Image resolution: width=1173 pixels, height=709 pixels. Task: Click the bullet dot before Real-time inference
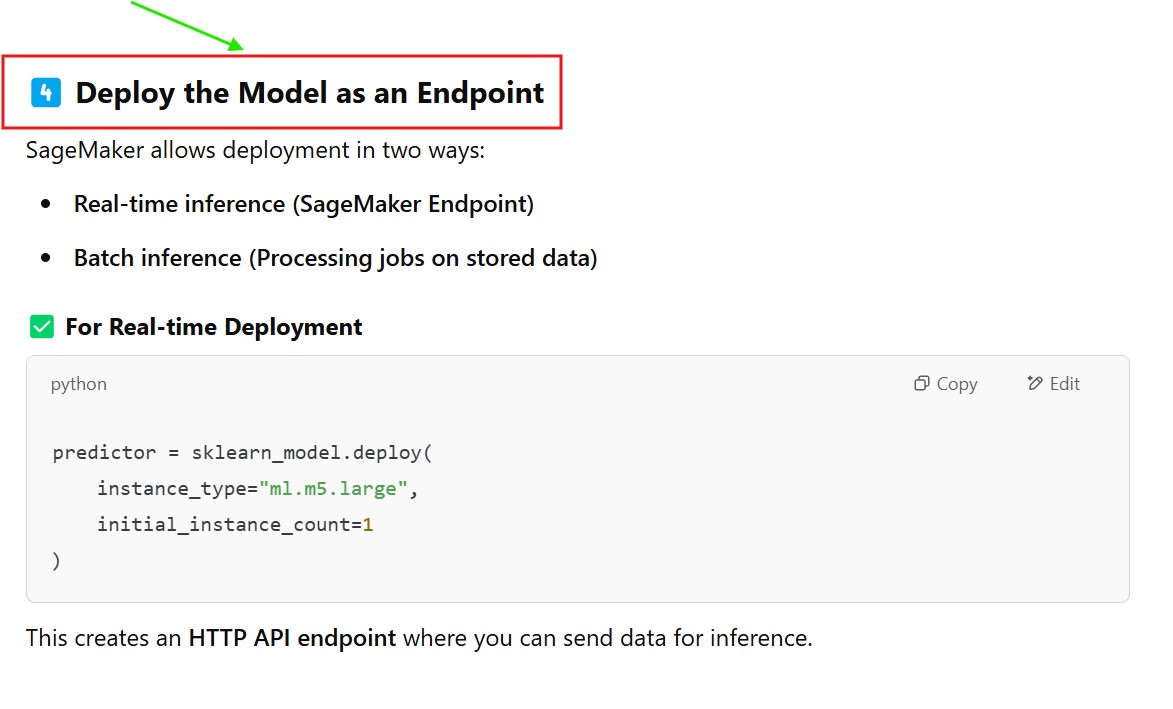tap(46, 205)
